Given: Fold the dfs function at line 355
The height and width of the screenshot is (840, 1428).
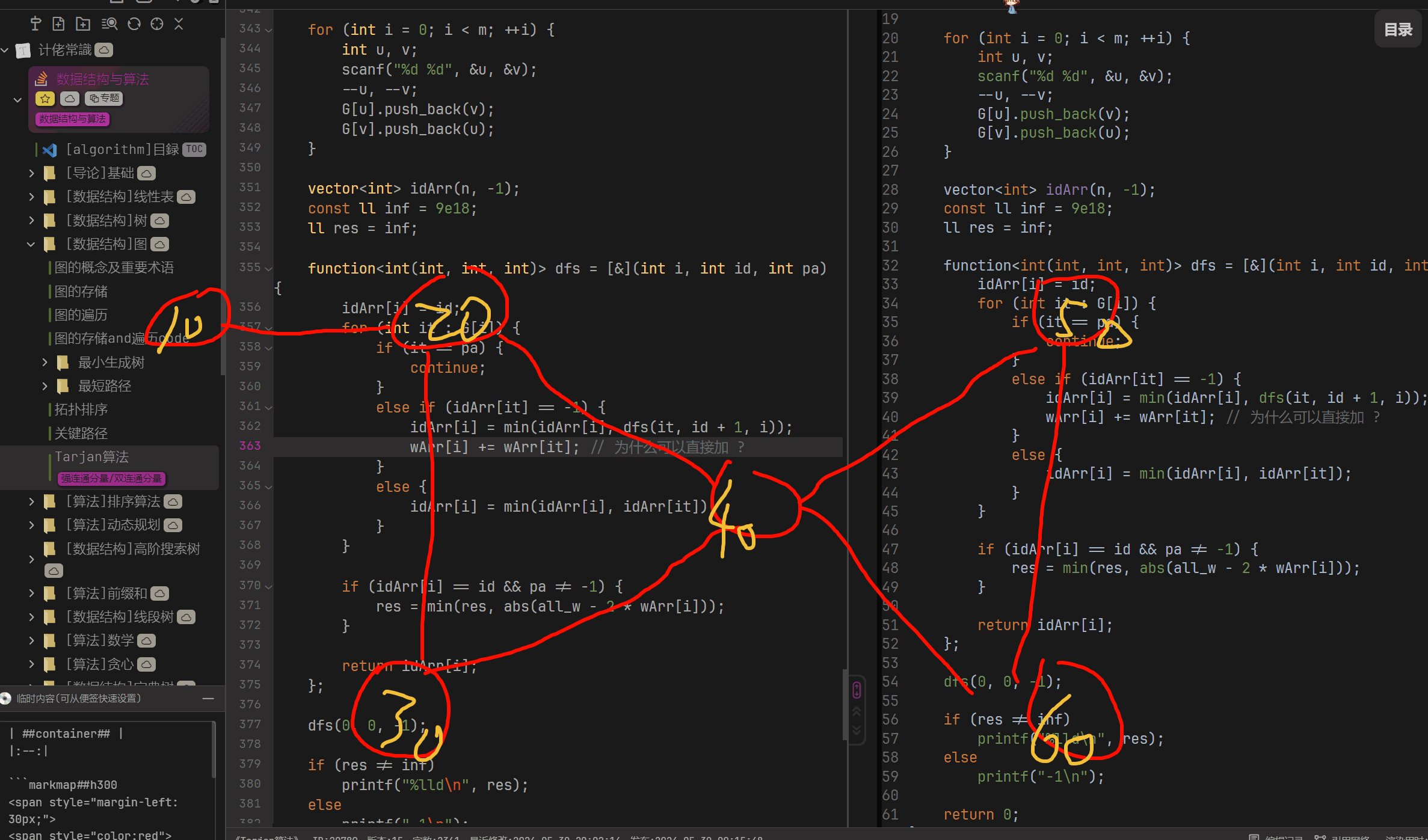Looking at the screenshot, I should pos(268,268).
